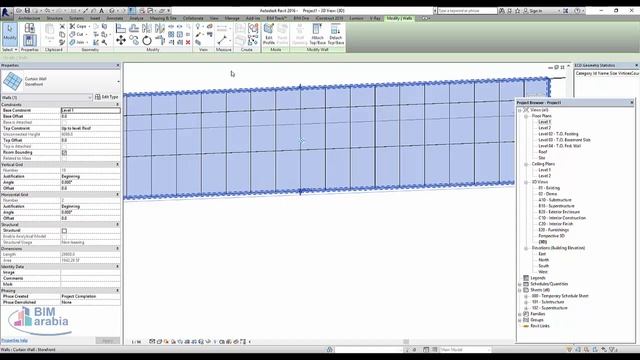Click the Help question mark icon in title bar

pyautogui.click(x=577, y=11)
